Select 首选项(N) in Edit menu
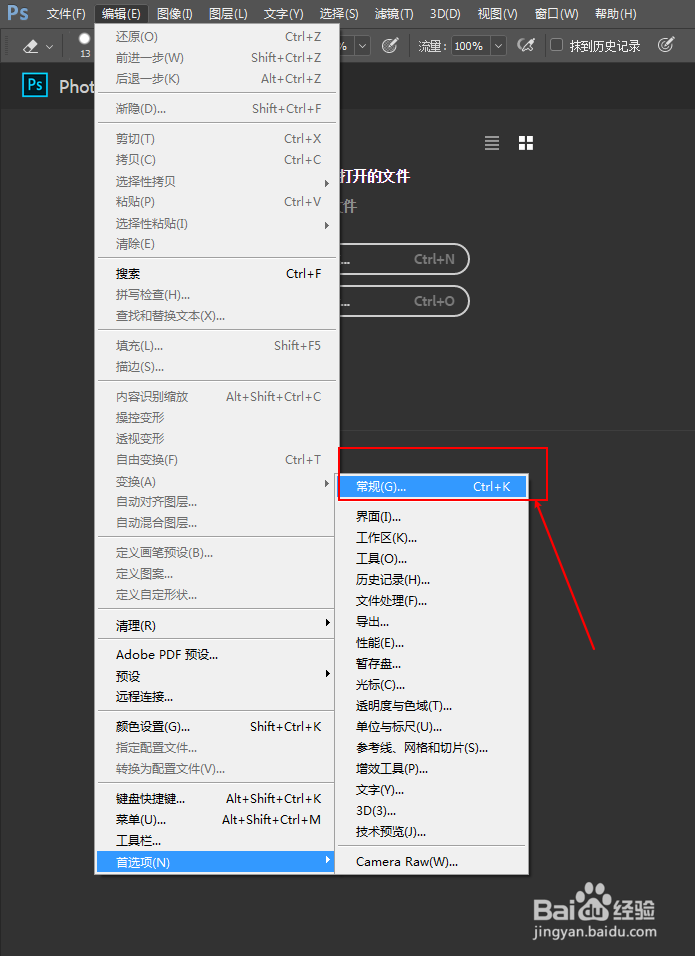The image size is (695, 956). pyautogui.click(x=216, y=862)
